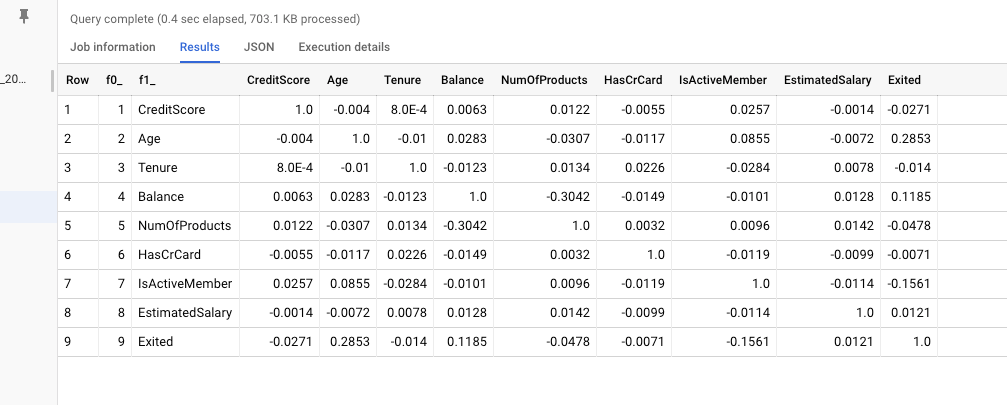Click the Balance column header

(x=462, y=80)
